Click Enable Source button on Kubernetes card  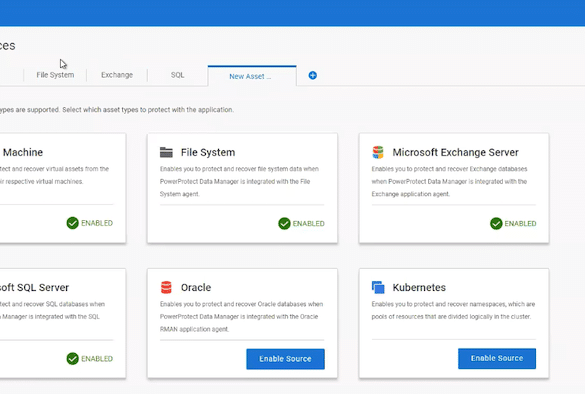coord(497,359)
